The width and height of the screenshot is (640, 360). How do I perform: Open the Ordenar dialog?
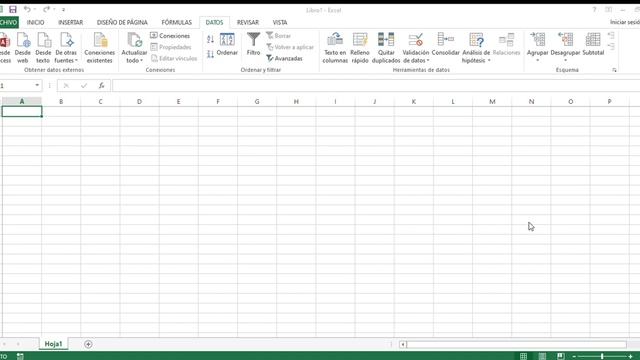coord(227,44)
